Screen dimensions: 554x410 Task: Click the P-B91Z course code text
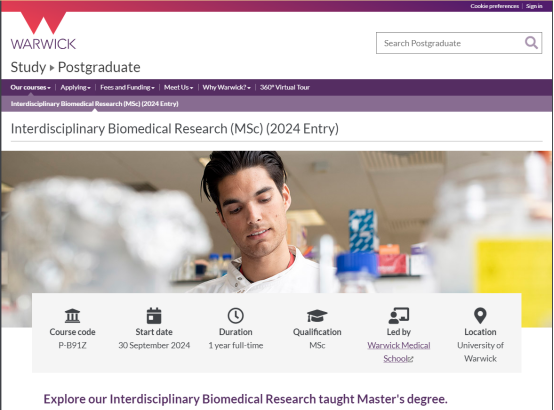click(72, 345)
